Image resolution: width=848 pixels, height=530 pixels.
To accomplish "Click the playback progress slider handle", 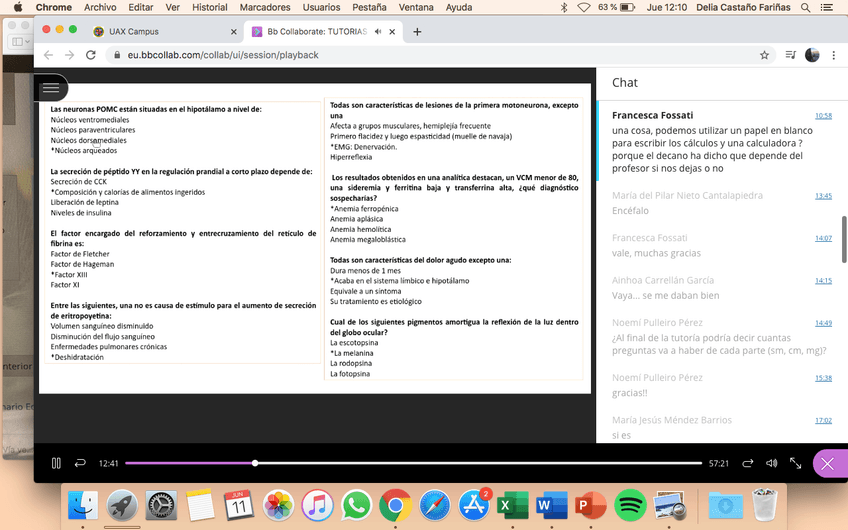I will (x=255, y=463).
